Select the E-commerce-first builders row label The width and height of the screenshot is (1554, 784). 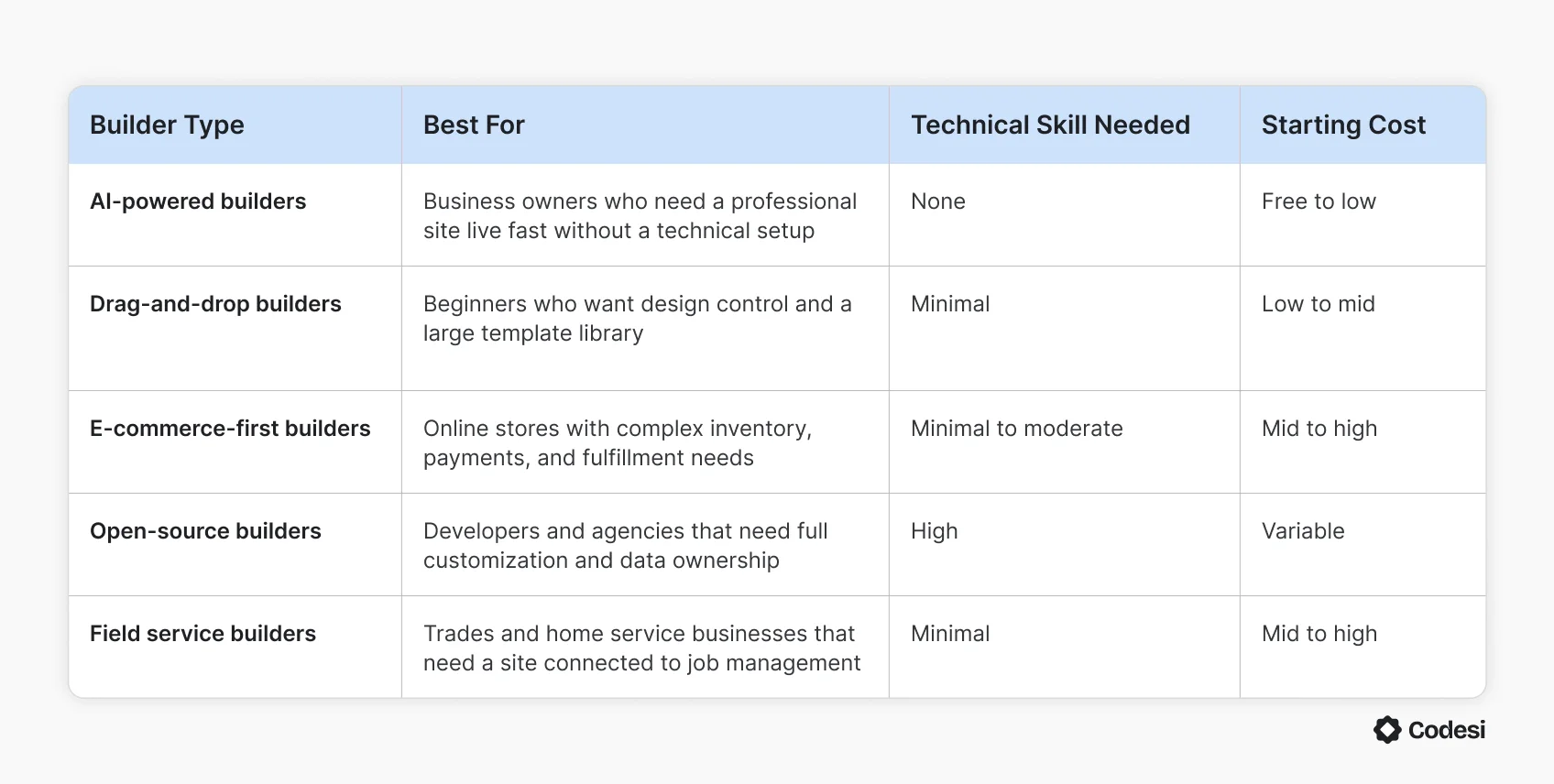click(230, 429)
